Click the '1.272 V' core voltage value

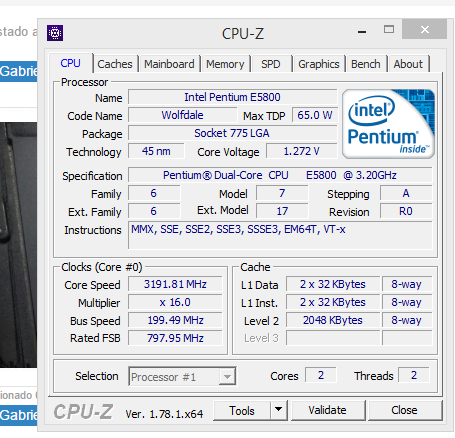coord(302,151)
